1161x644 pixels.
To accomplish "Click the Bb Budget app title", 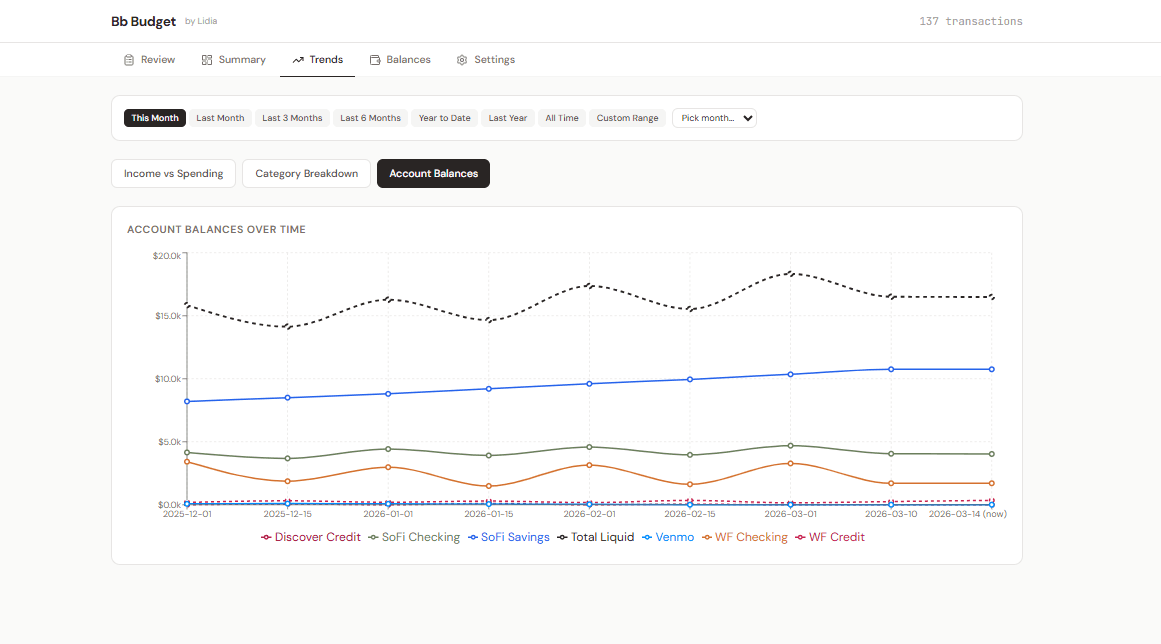I will point(144,21).
